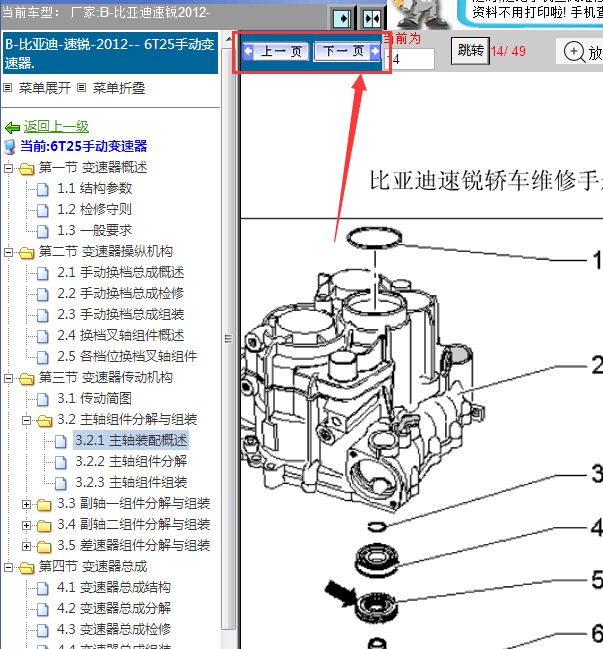
Task: Collapse the 3.2 主轴组件分解与组装 node
Action: tap(26, 421)
